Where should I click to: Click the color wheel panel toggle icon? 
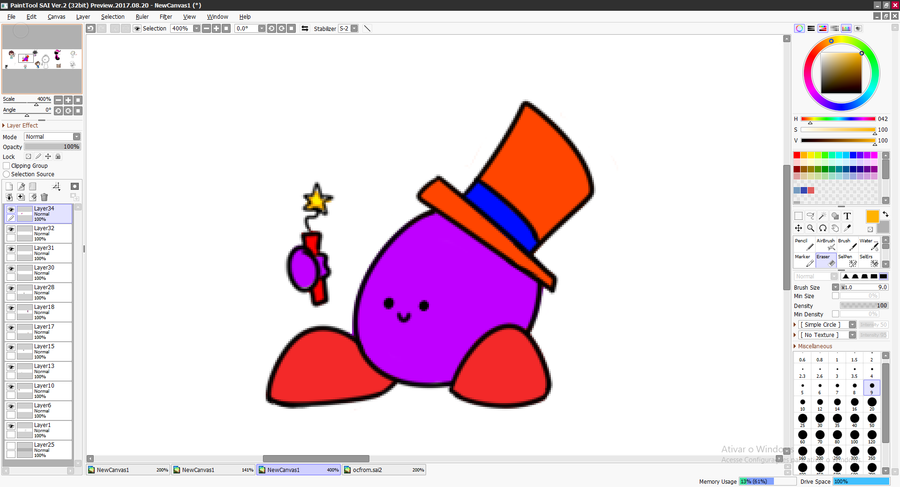tap(799, 28)
